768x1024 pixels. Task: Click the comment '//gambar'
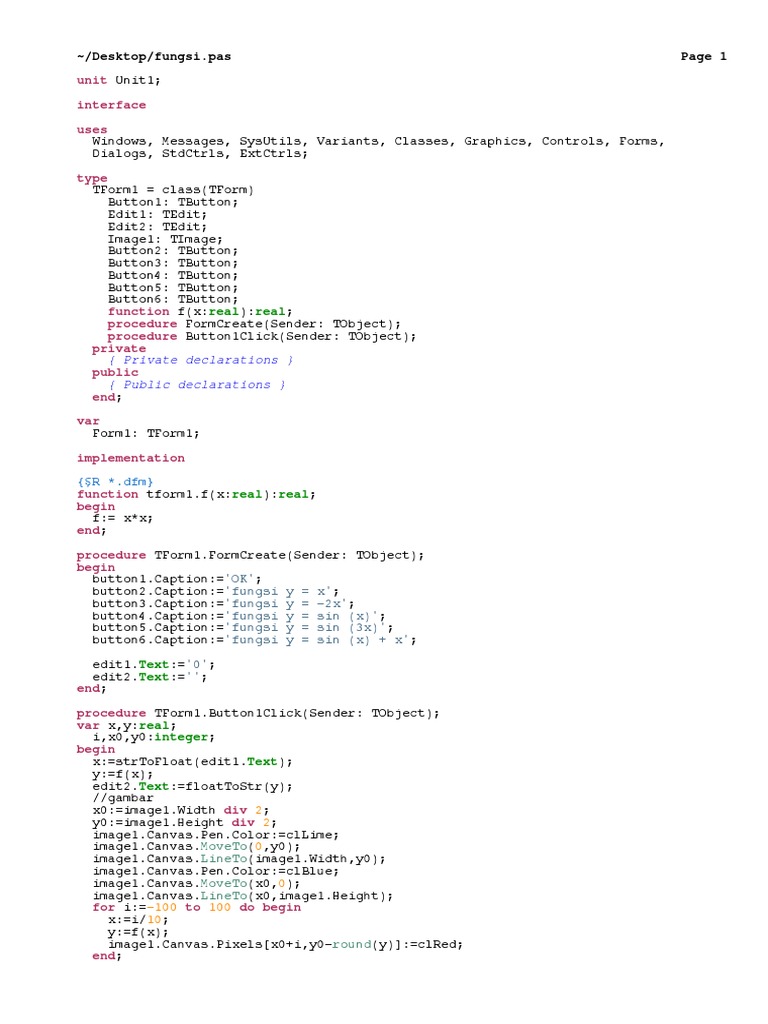[123, 798]
